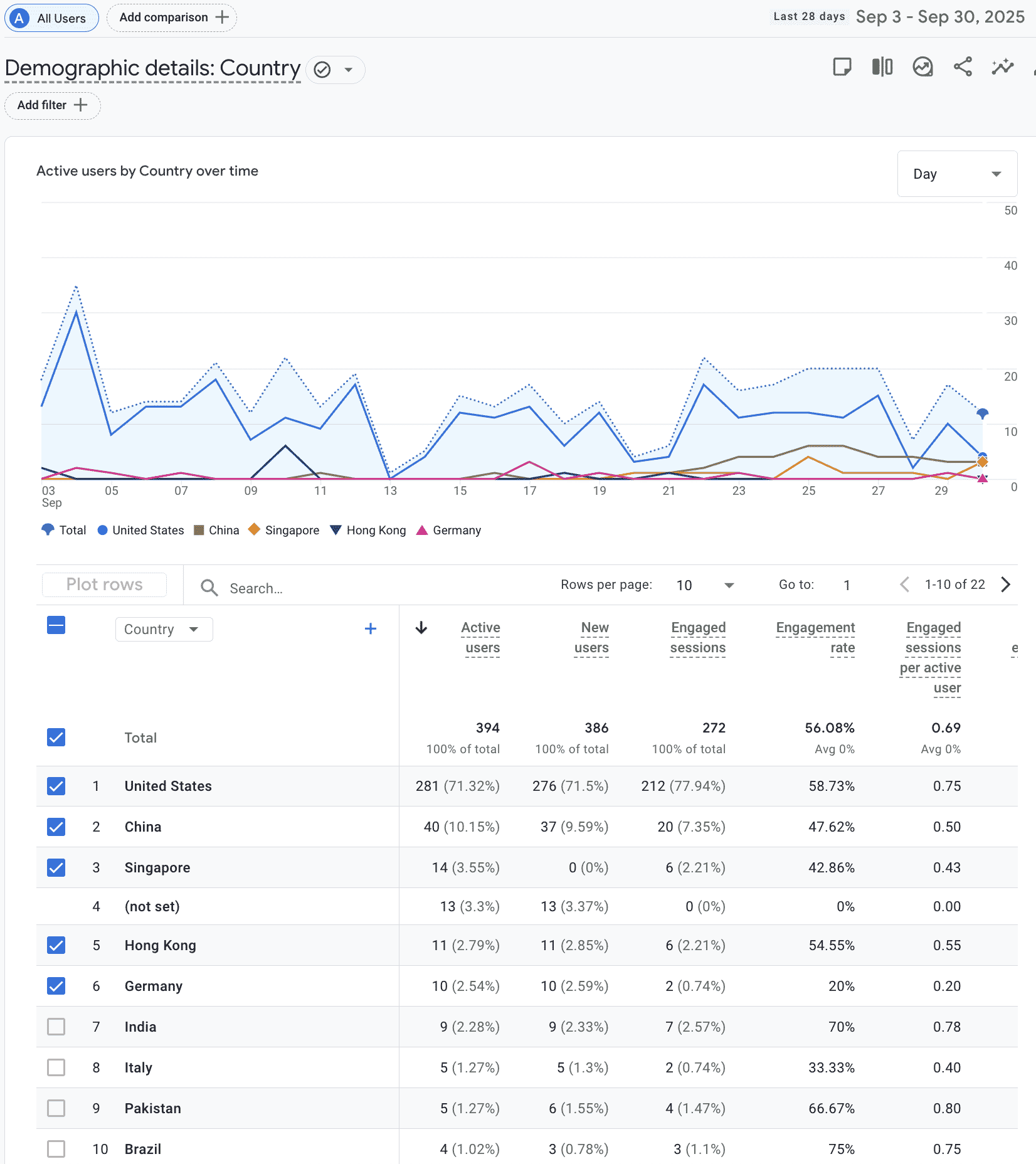This screenshot has height=1164, width=1036.
Task: Click the share report icon
Action: point(963,66)
